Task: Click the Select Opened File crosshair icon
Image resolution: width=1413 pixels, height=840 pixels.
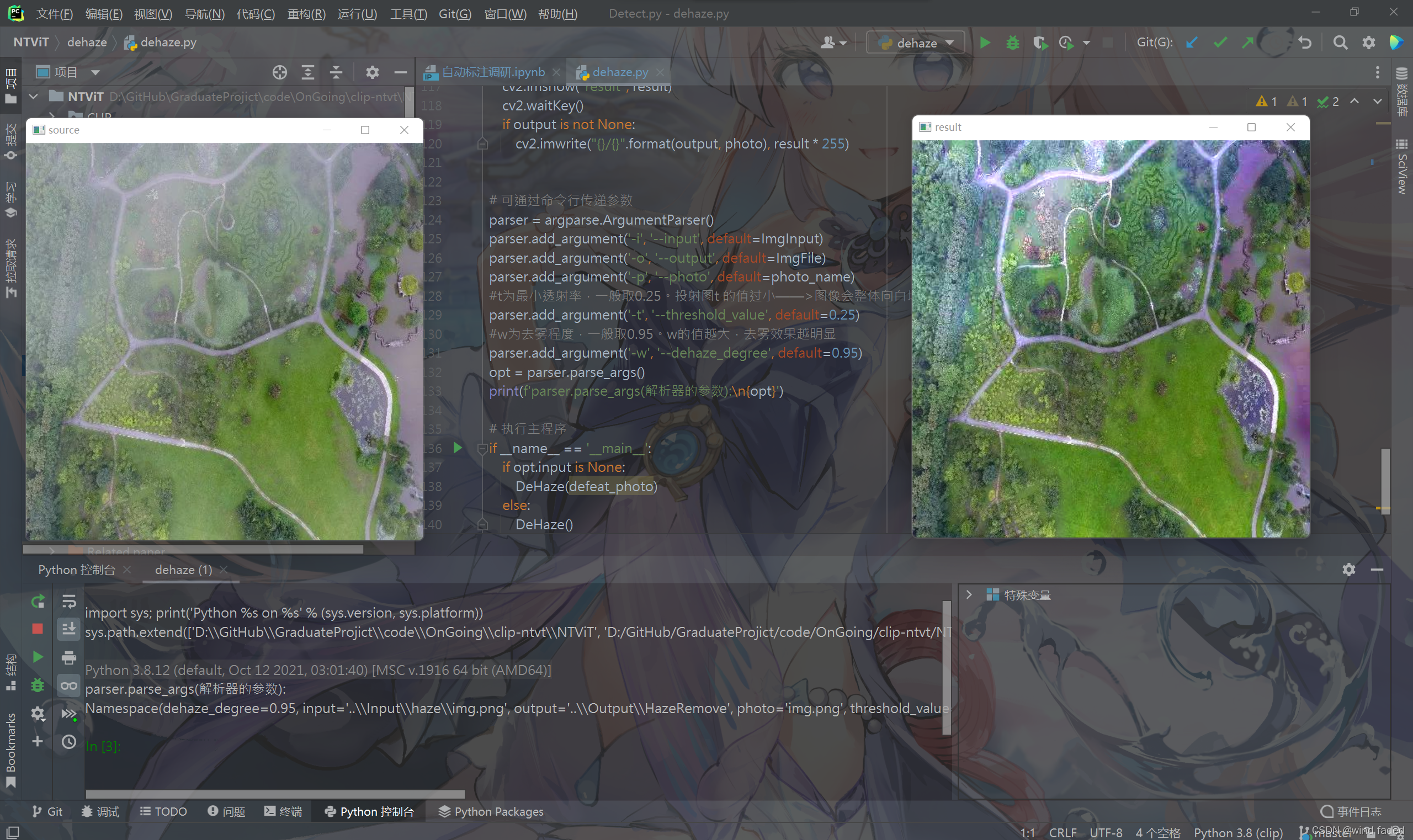Action: pos(279,72)
